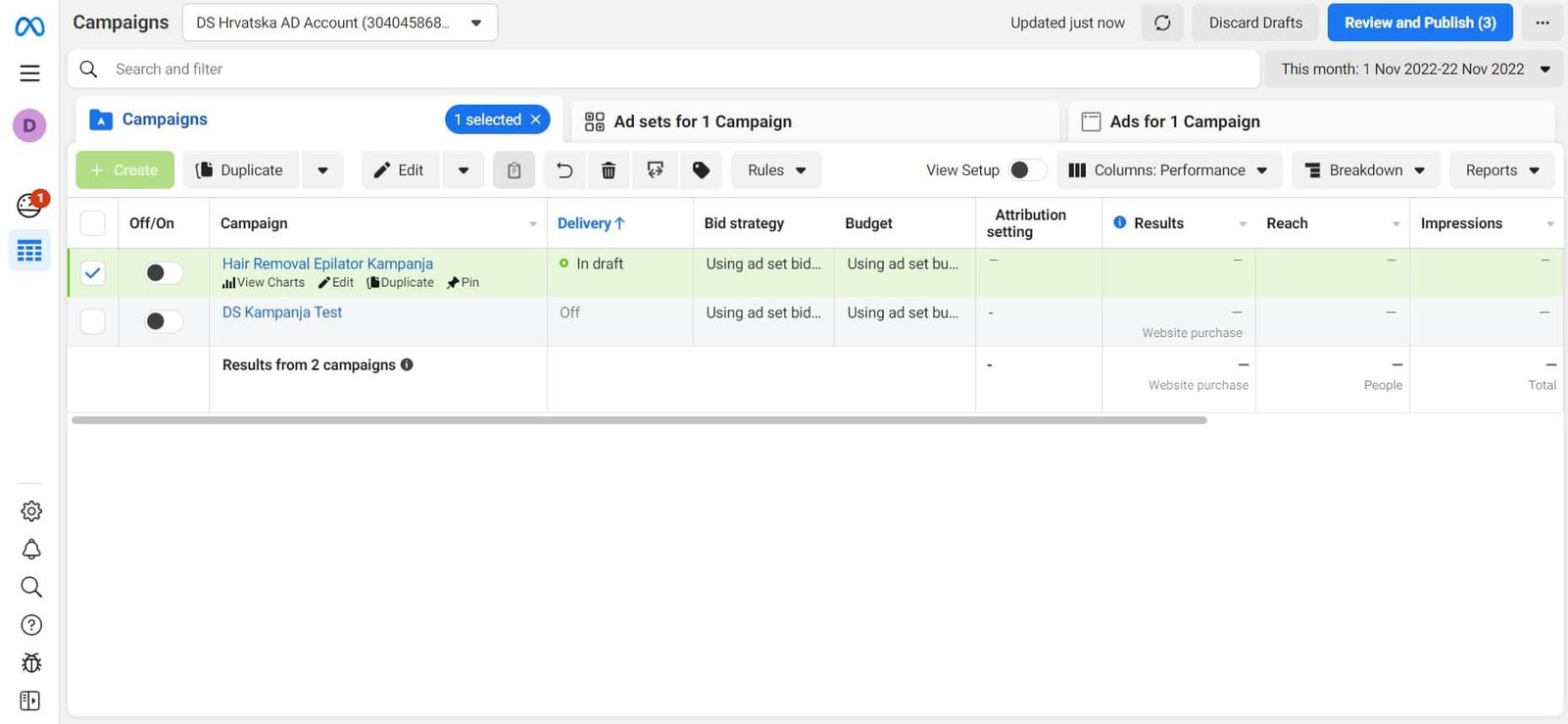
Task: Click the bug report icon
Action: click(31, 663)
